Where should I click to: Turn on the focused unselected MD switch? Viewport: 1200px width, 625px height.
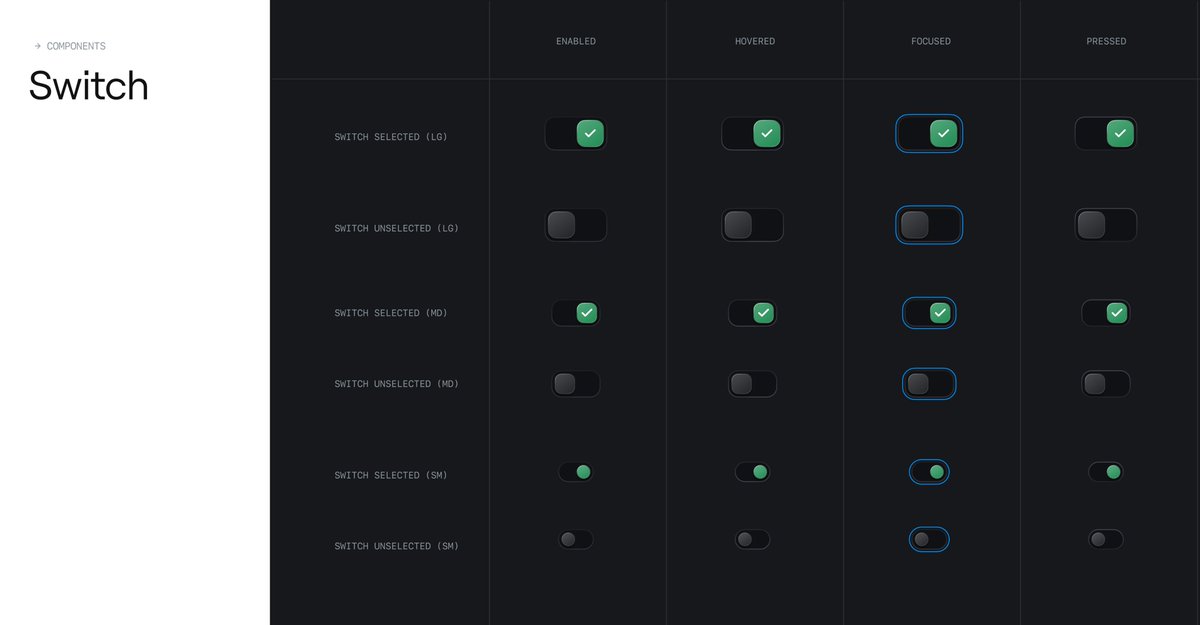pyautogui.click(x=929, y=384)
